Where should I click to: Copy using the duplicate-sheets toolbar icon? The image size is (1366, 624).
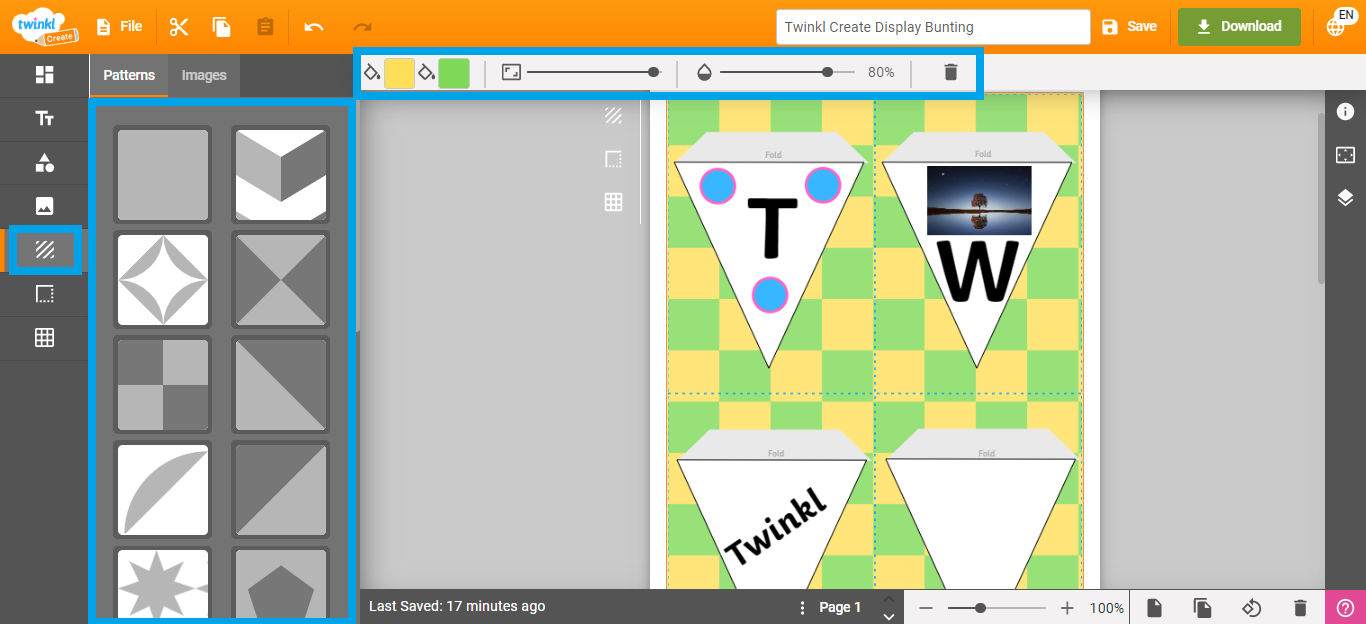(222, 27)
